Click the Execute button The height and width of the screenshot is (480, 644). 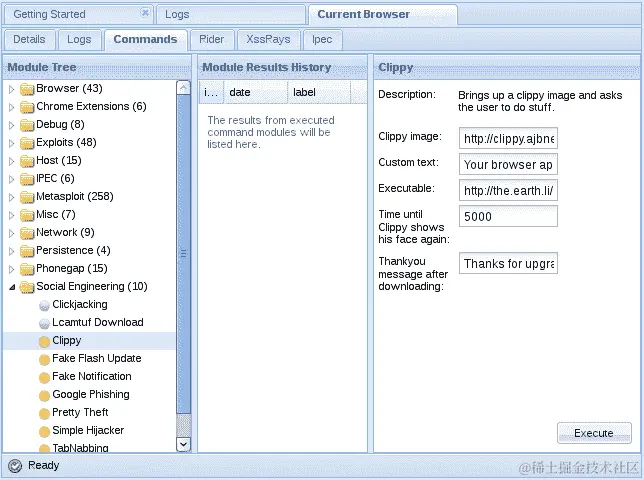coord(594,433)
